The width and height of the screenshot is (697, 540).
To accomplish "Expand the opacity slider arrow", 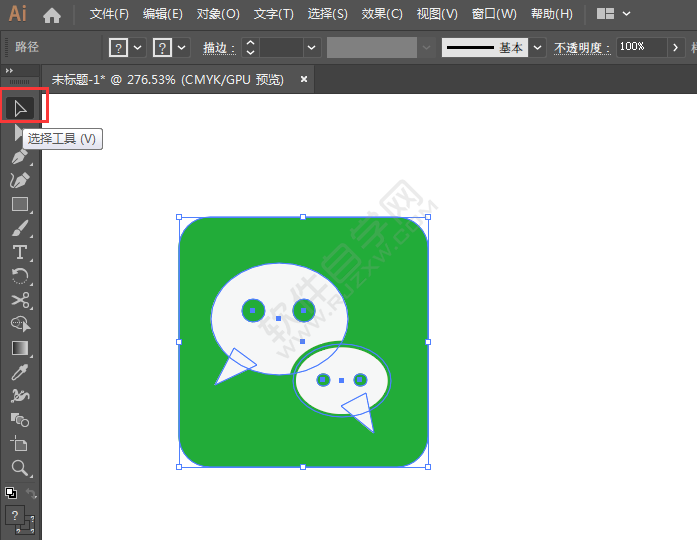I will coord(675,47).
